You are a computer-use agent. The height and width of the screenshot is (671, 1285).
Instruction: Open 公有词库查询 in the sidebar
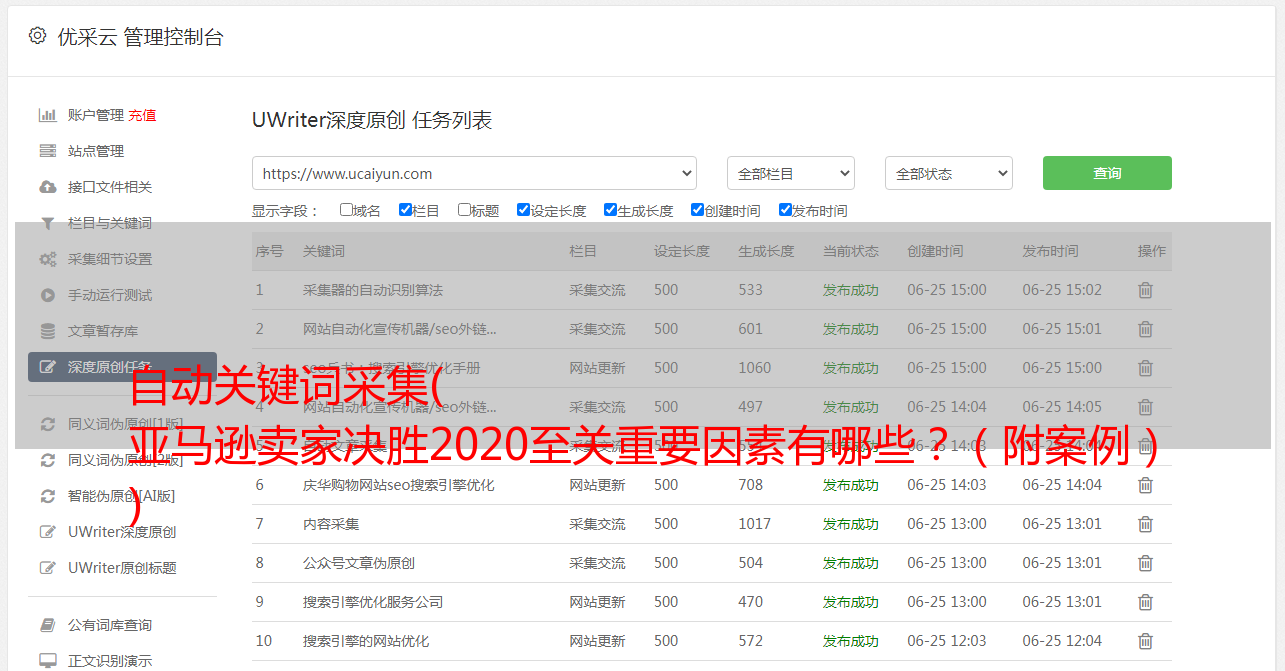point(109,625)
